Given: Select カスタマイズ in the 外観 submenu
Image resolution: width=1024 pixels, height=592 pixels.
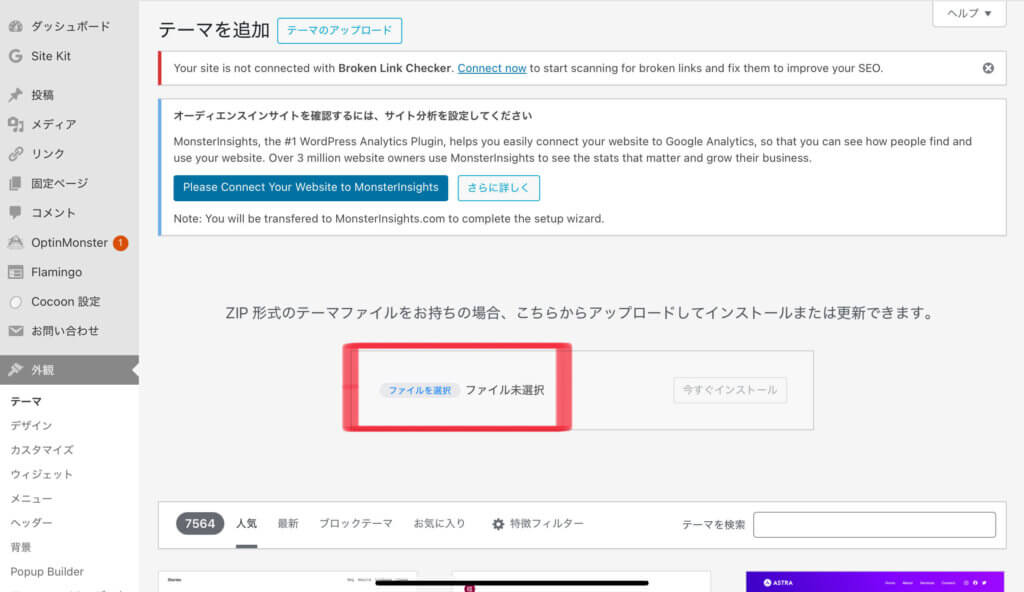Looking at the screenshot, I should coord(42,450).
